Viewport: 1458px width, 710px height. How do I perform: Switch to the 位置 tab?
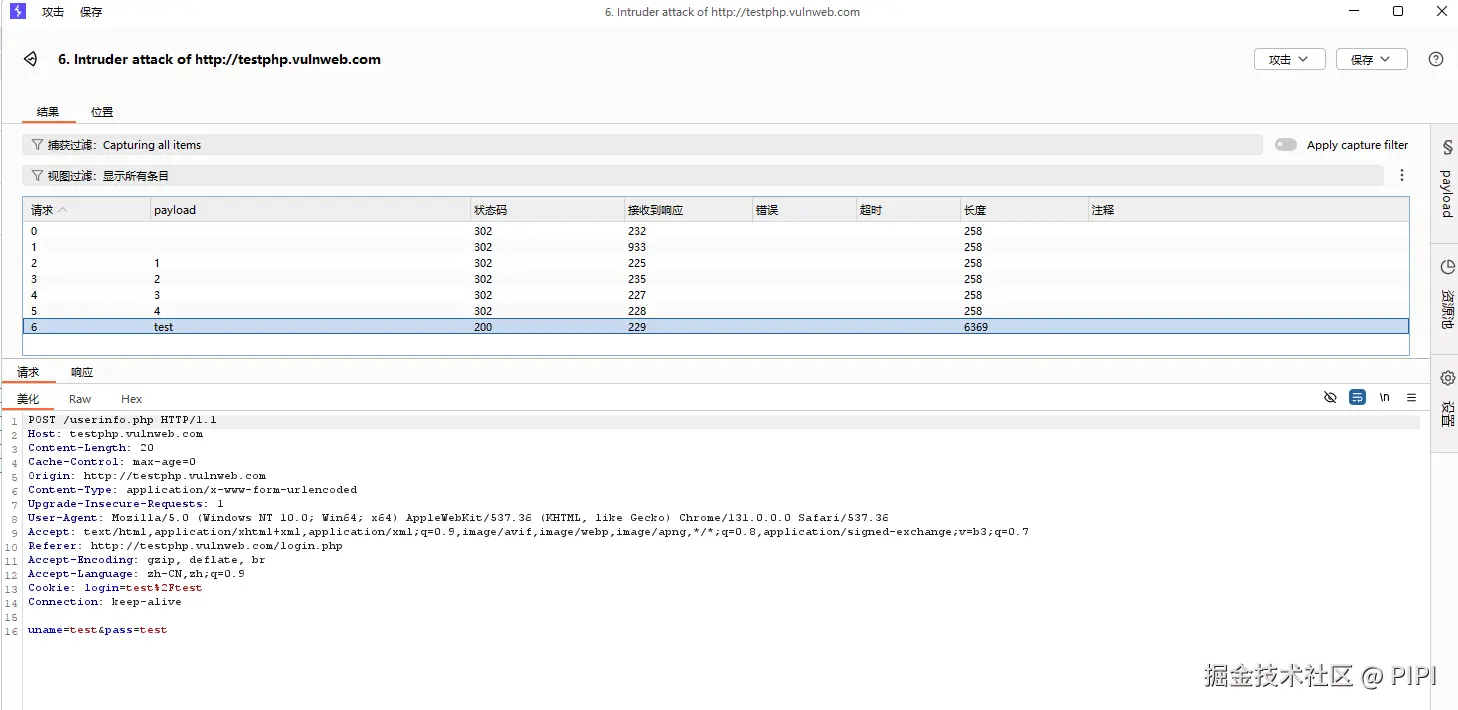(102, 112)
